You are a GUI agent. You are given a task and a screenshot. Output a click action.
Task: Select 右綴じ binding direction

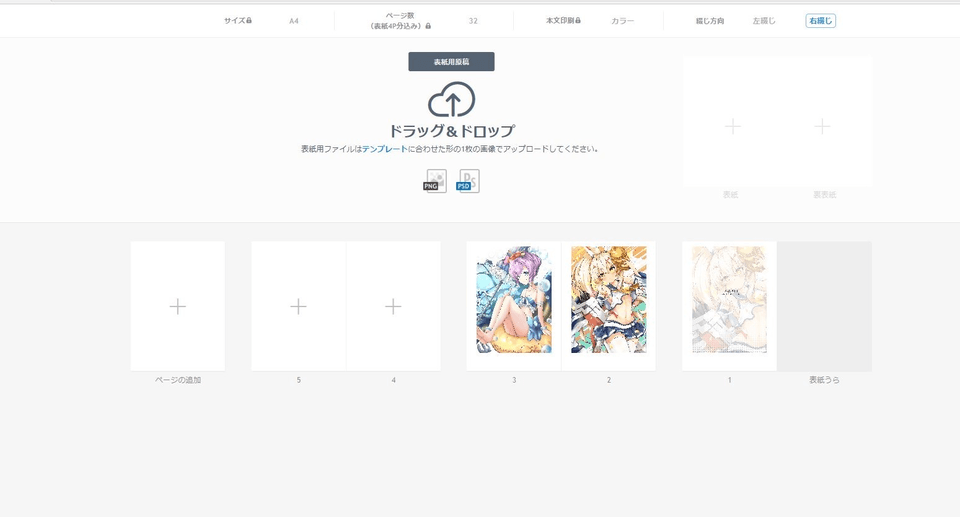click(x=820, y=21)
